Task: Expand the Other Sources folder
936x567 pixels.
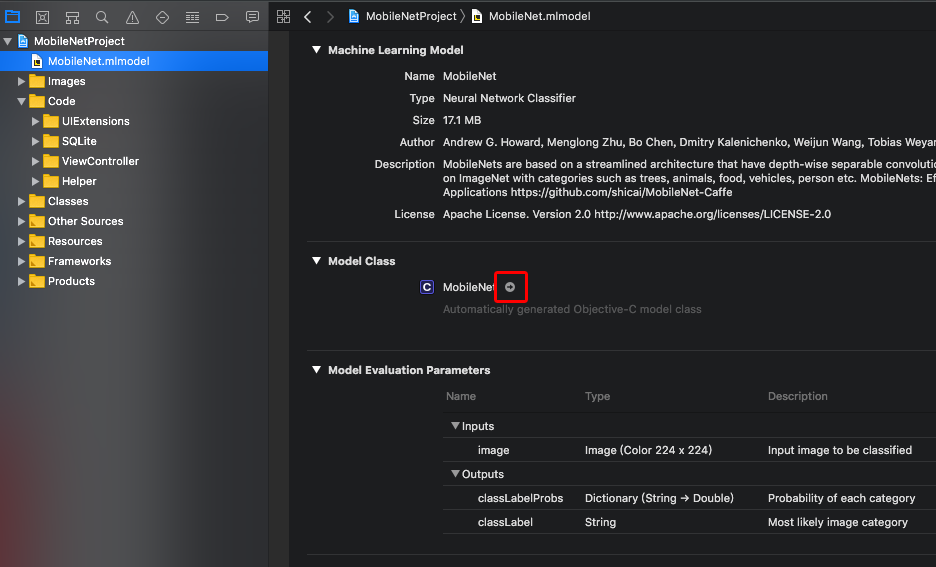Action: click(x=21, y=221)
